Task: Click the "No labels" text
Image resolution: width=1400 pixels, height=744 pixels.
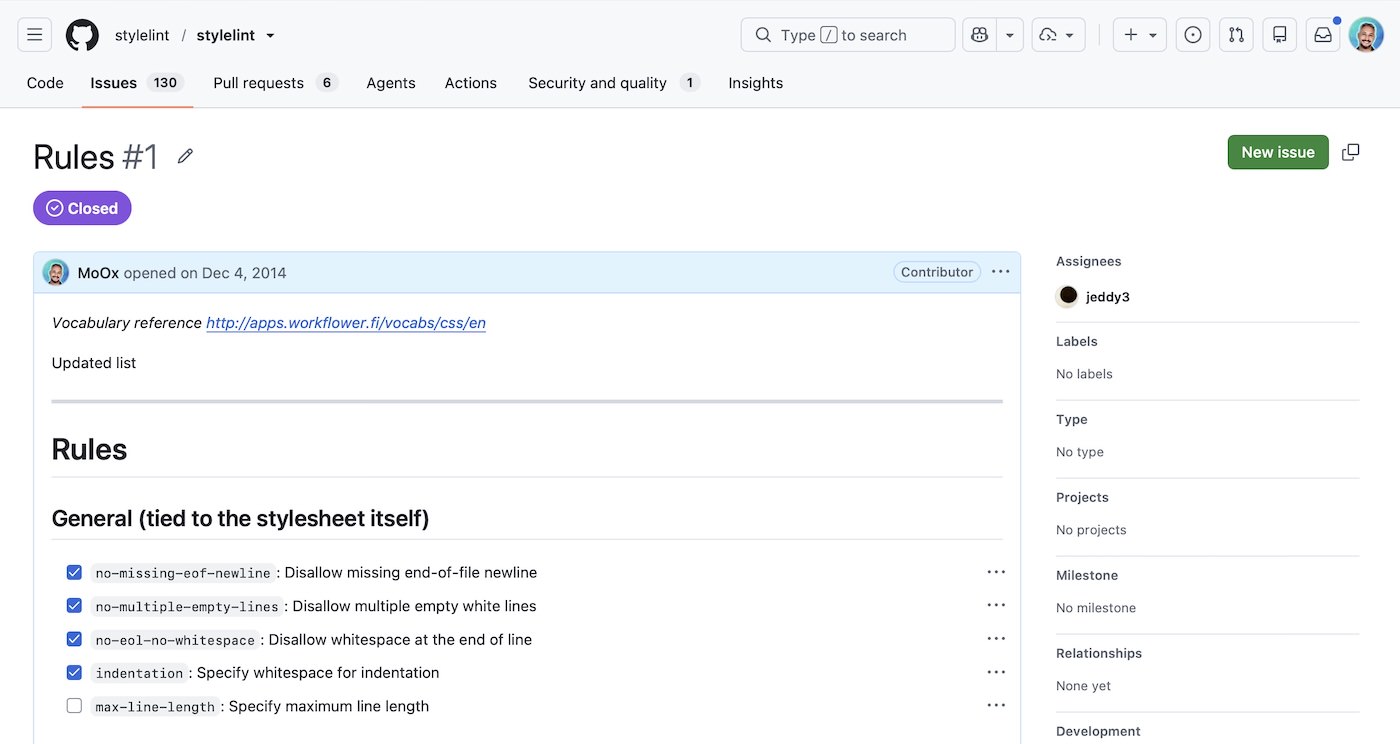Action: tap(1084, 374)
